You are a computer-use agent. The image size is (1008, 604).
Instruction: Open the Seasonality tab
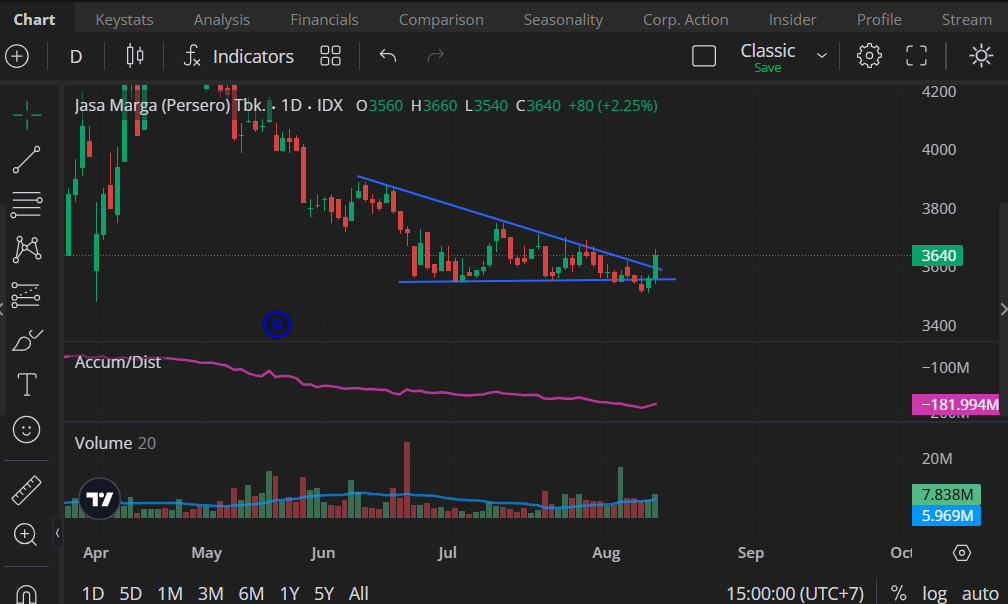click(x=563, y=20)
